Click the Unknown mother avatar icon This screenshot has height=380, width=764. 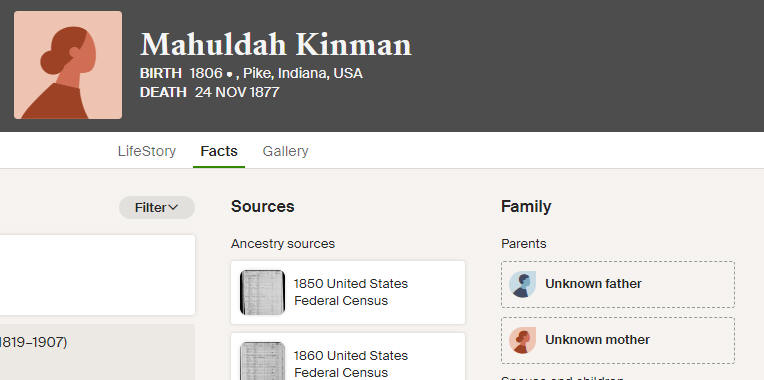coord(522,340)
